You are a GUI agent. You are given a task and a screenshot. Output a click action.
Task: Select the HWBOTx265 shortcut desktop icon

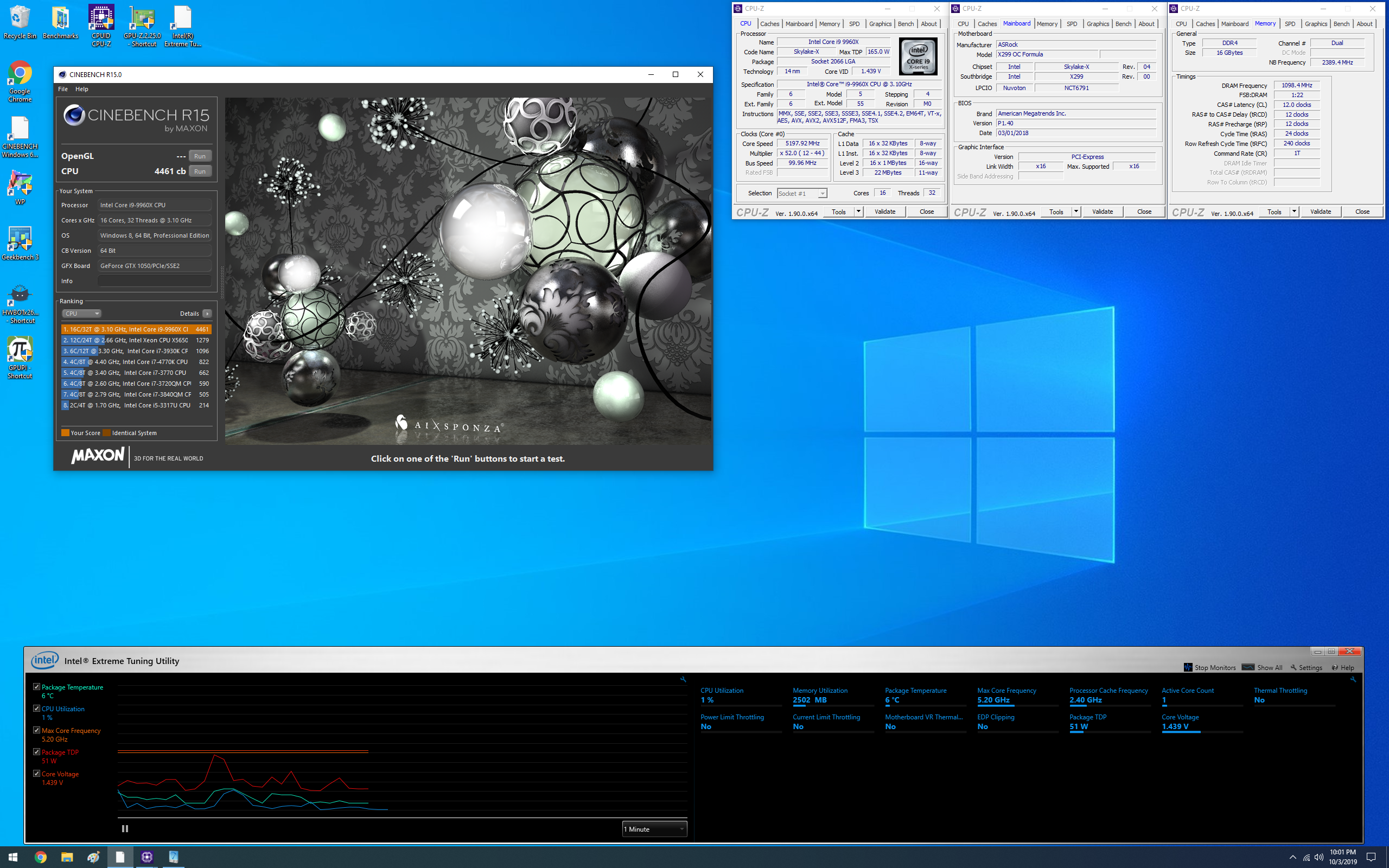pos(20,303)
